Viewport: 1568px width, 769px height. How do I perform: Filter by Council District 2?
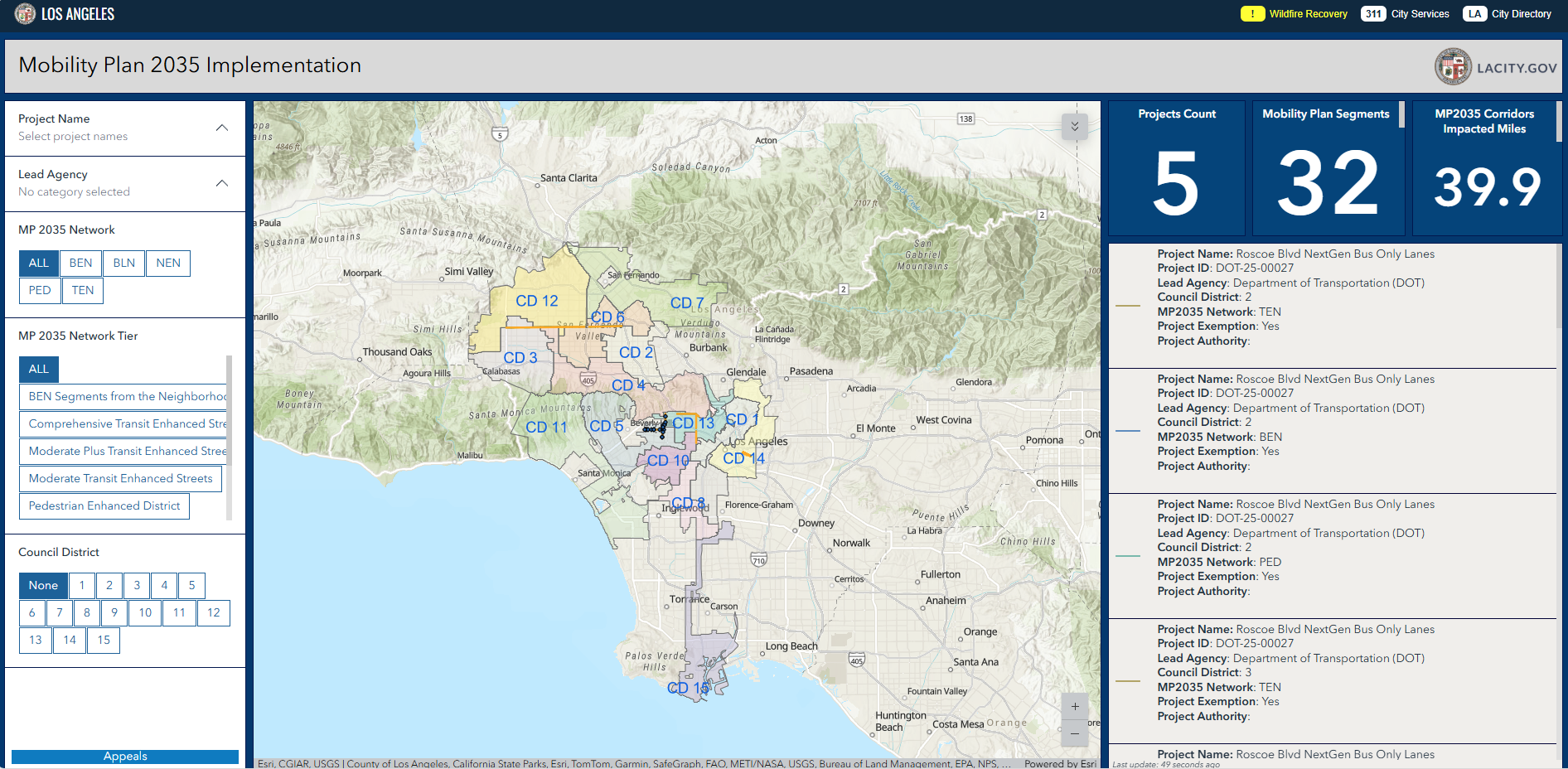click(109, 586)
